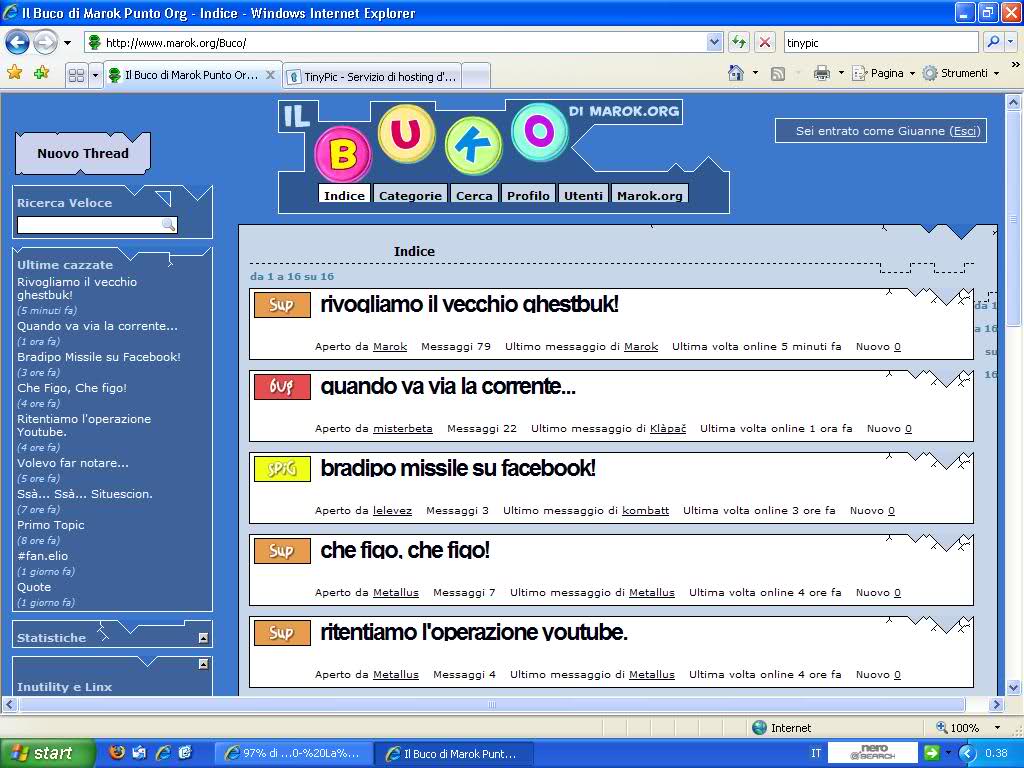Click the Print icon
Image resolution: width=1024 pixels, height=768 pixels.
pyautogui.click(x=822, y=72)
